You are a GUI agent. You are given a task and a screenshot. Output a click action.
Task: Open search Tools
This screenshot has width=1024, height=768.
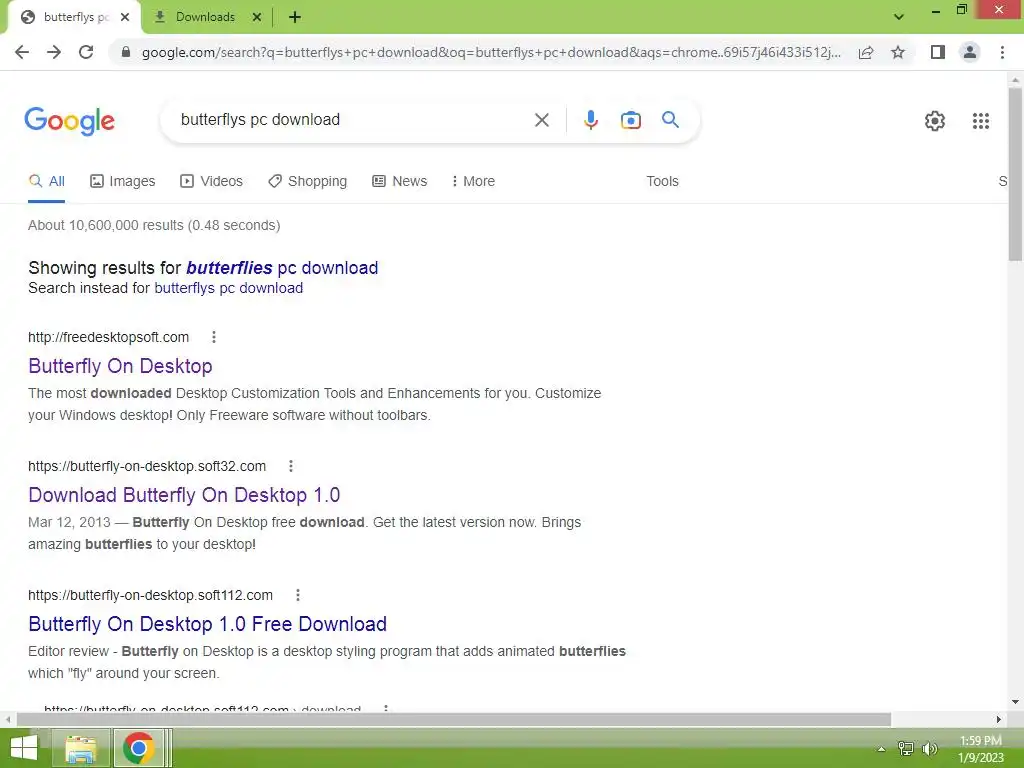click(662, 181)
